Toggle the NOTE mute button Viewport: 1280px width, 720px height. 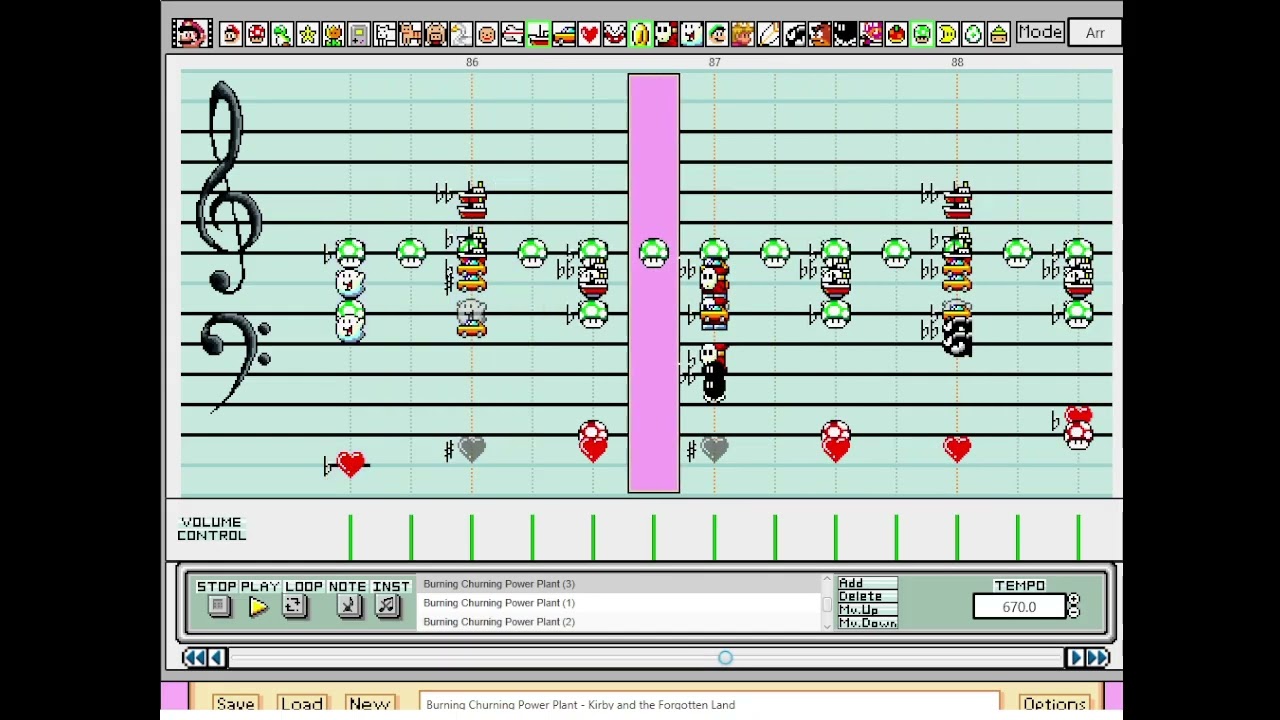click(x=348, y=606)
